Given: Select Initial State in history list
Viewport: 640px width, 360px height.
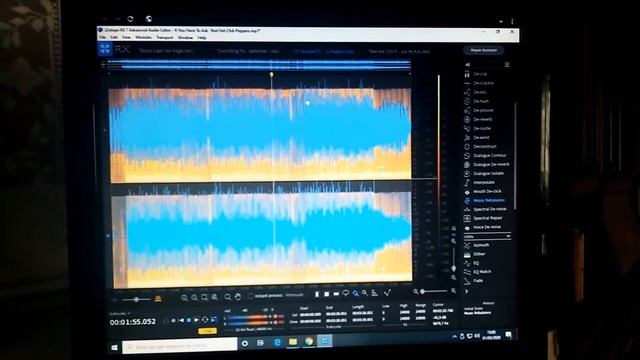Looking at the screenshot, I should (x=473, y=309).
